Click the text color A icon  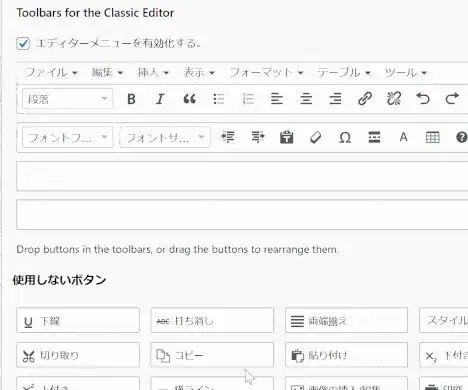(403, 137)
